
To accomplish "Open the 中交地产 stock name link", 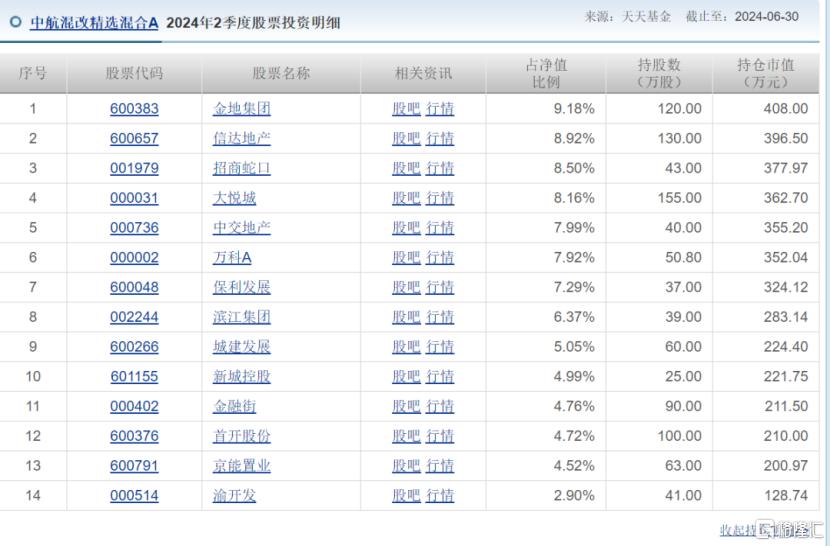I will coord(242,227).
